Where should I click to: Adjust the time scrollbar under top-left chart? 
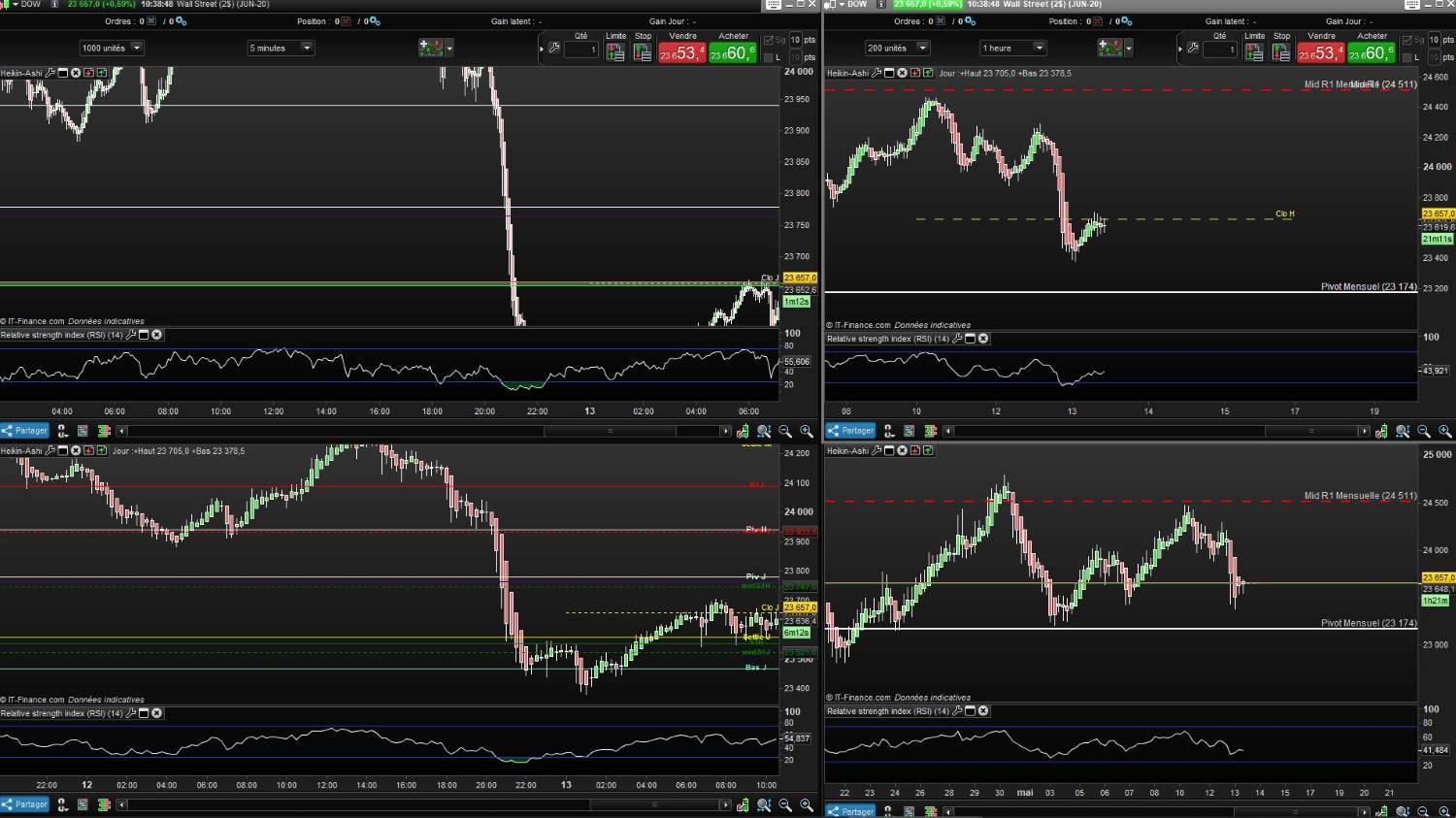[610, 431]
